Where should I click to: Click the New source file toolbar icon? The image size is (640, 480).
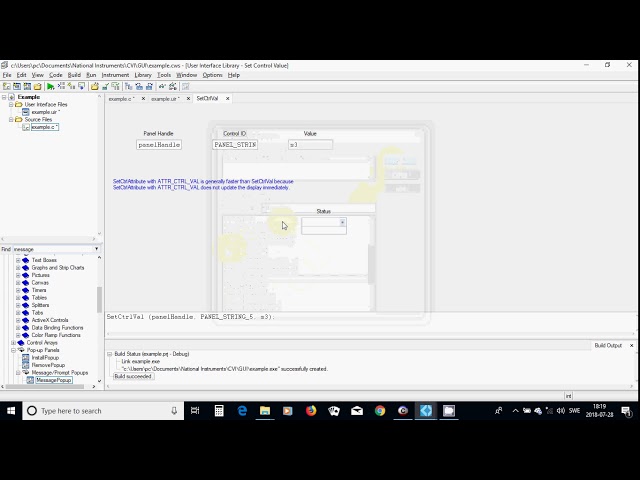[x=7, y=87]
